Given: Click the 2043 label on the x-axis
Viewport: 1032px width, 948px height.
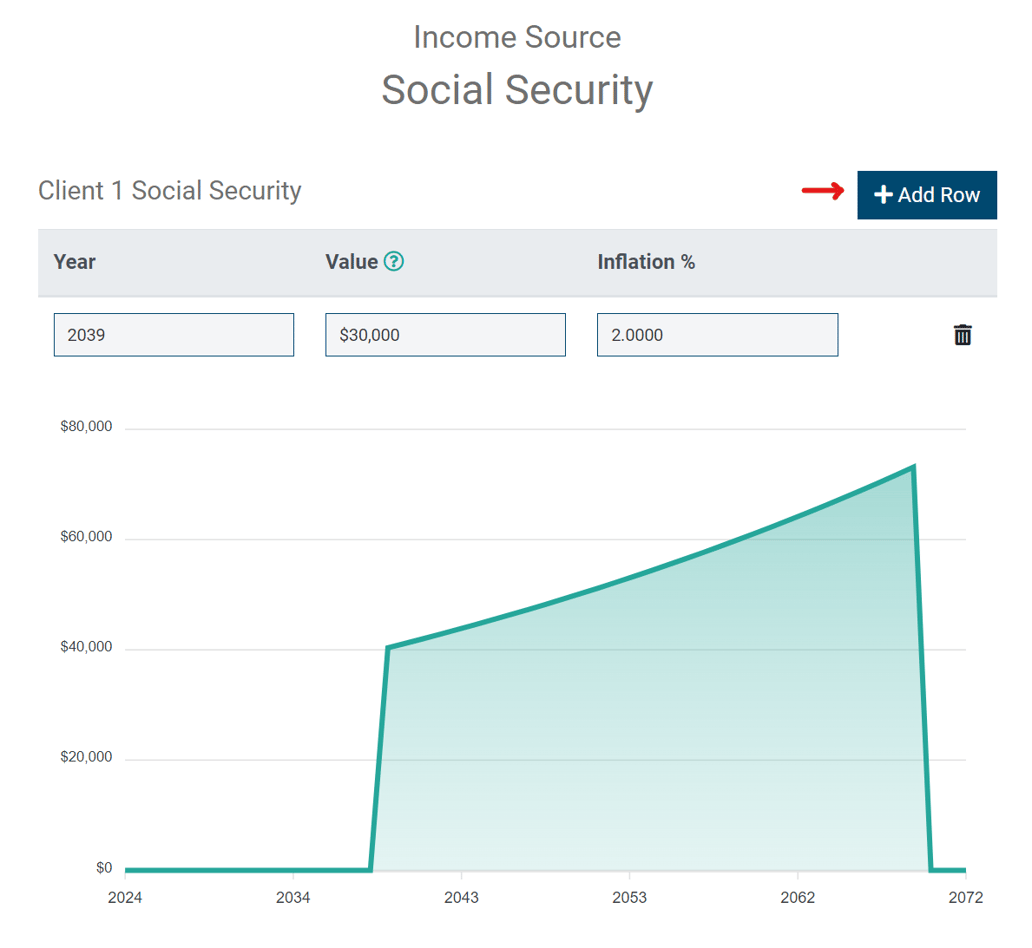Looking at the screenshot, I should [461, 898].
